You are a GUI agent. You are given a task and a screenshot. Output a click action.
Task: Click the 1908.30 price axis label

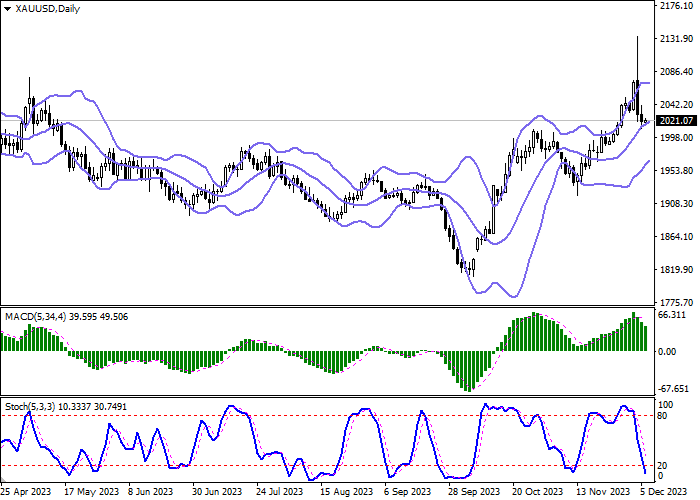point(676,204)
